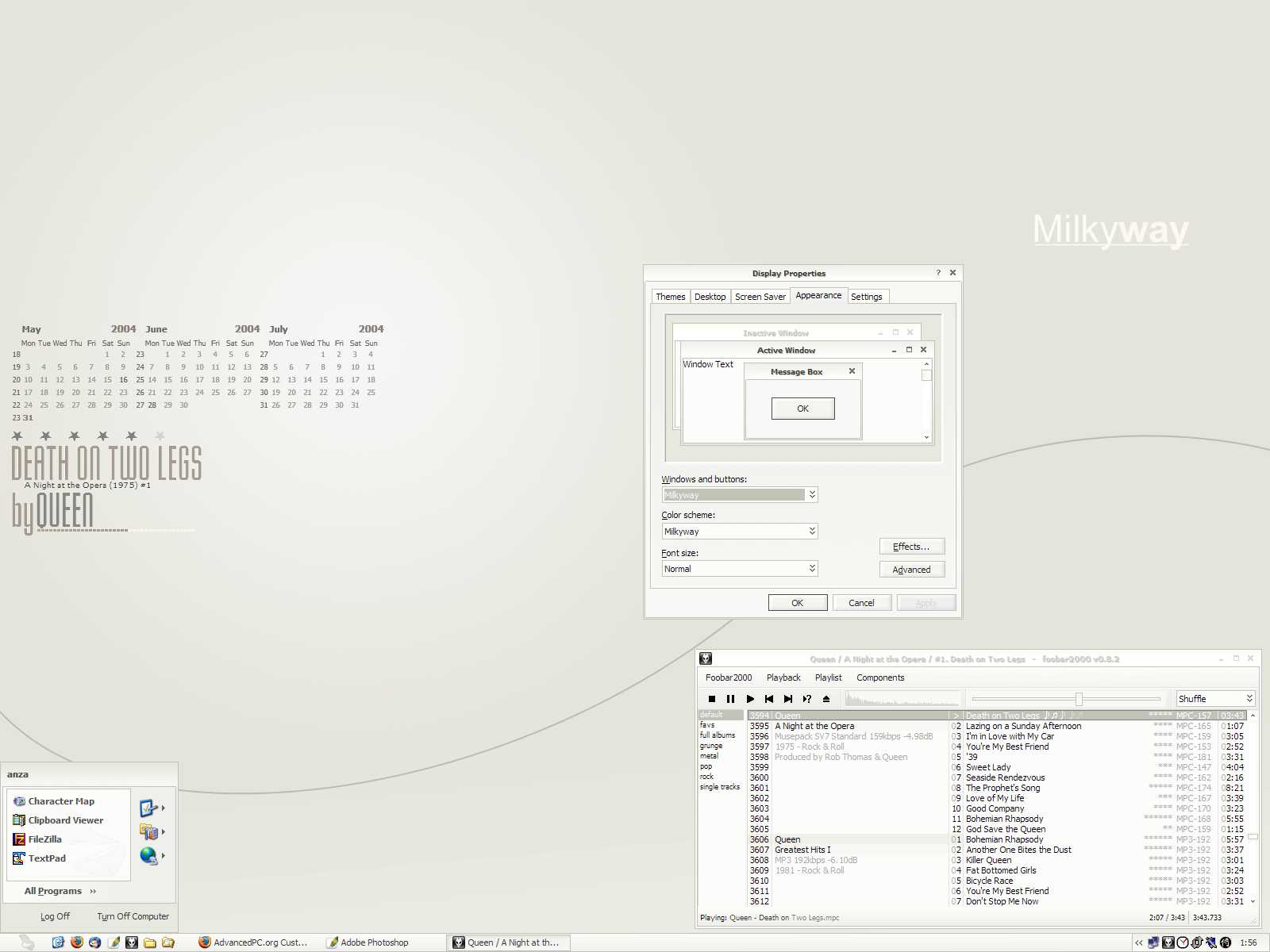1270x952 pixels.
Task: Open the Shuffle playback order dropdown
Action: 1215,698
